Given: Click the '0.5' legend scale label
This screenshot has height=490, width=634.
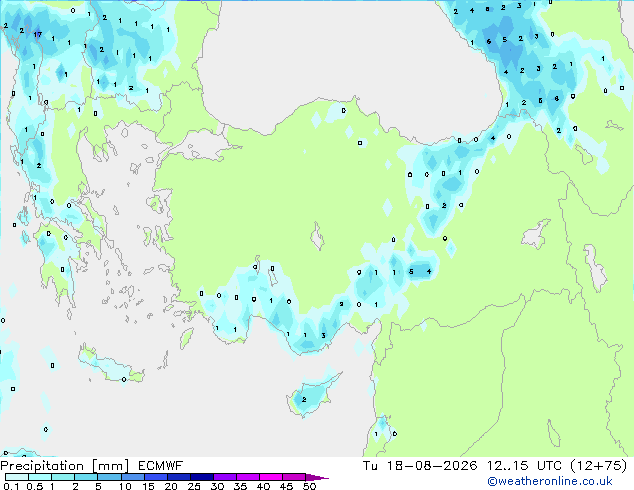Looking at the screenshot, I should coord(35,486).
